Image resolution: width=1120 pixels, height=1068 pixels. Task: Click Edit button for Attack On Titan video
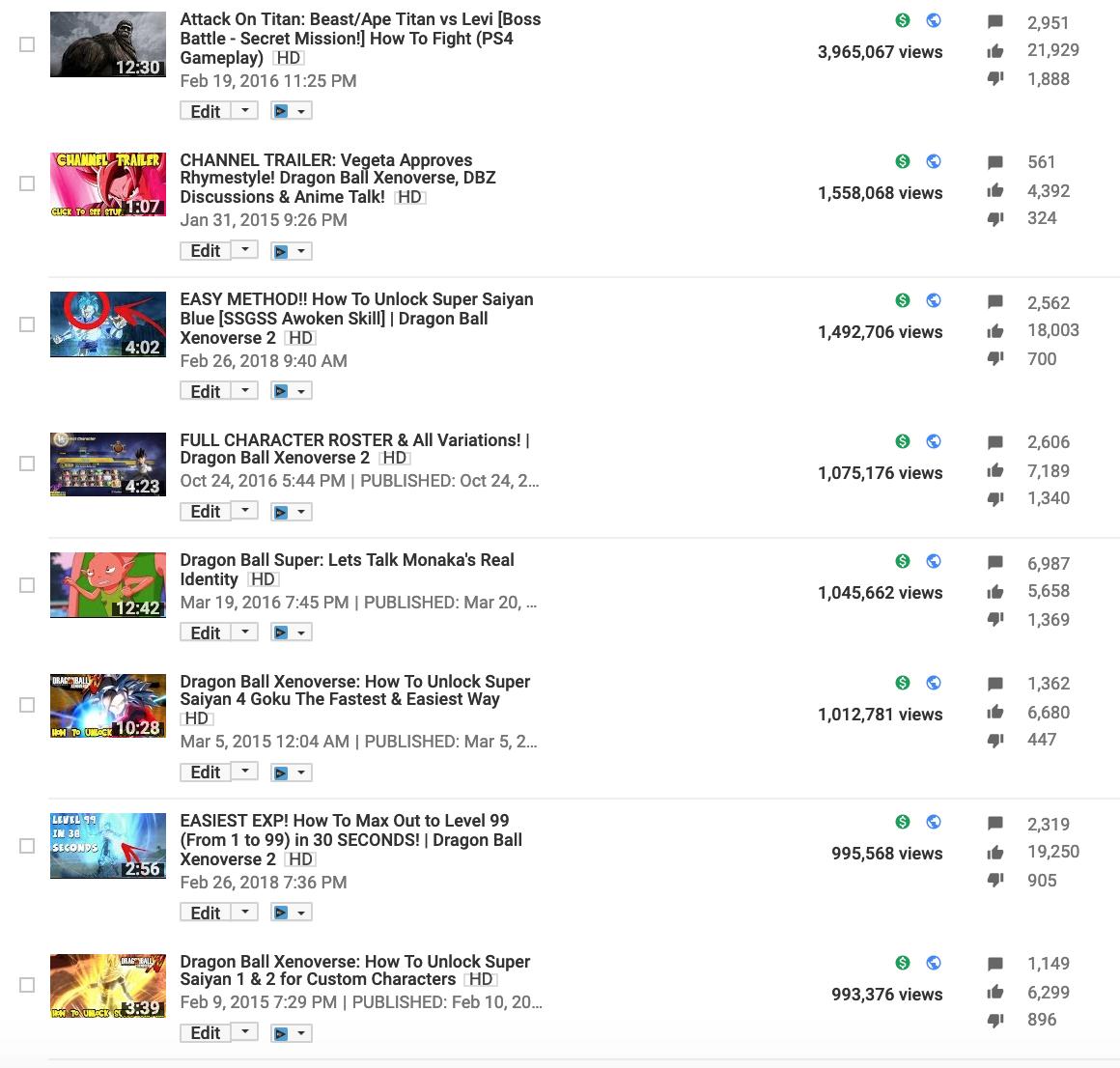click(x=206, y=111)
